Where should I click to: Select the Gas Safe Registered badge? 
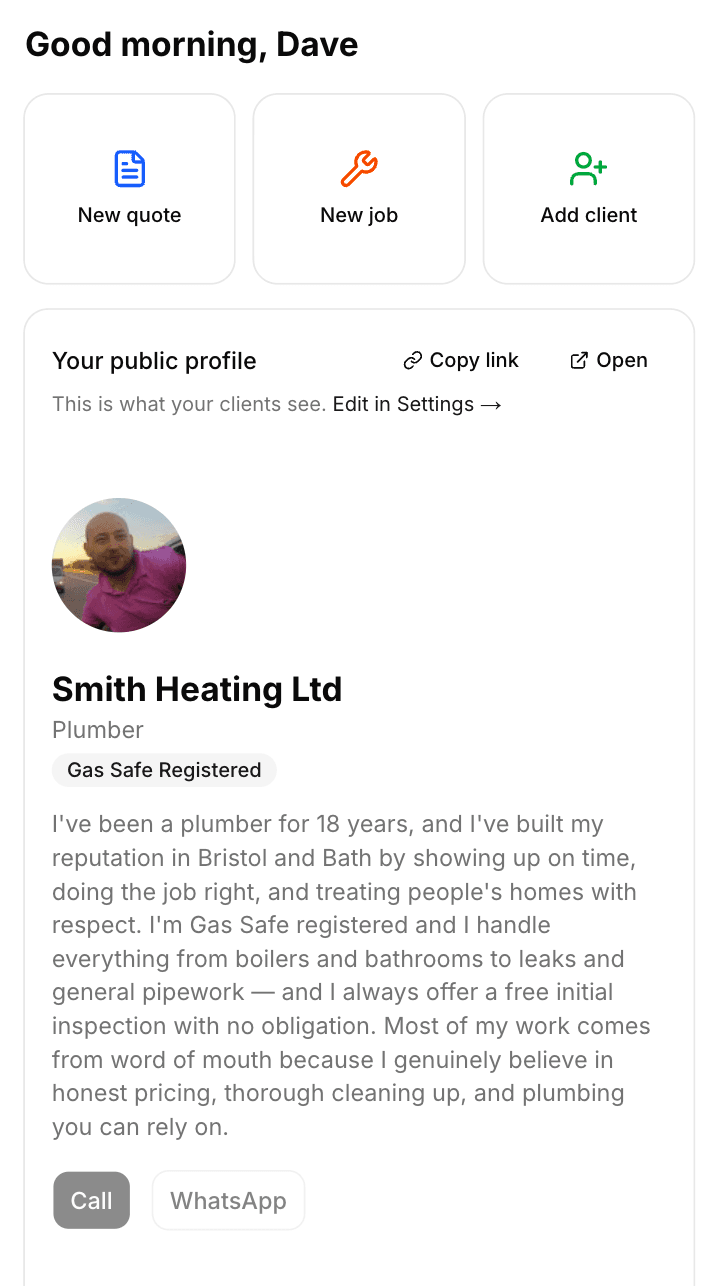click(x=163, y=770)
